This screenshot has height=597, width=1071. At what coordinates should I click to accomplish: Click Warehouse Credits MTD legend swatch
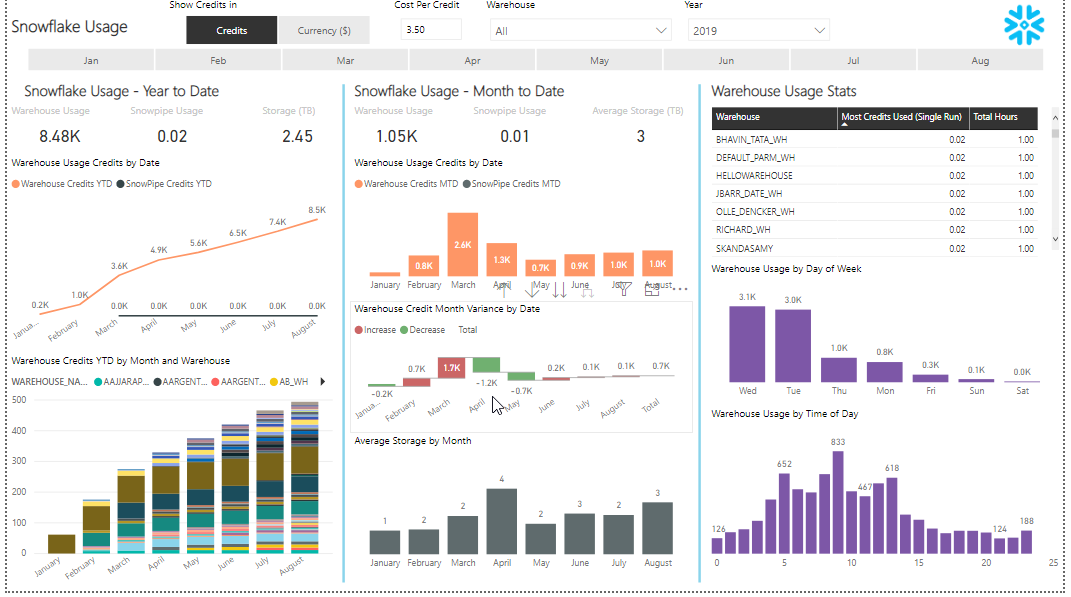(359, 184)
